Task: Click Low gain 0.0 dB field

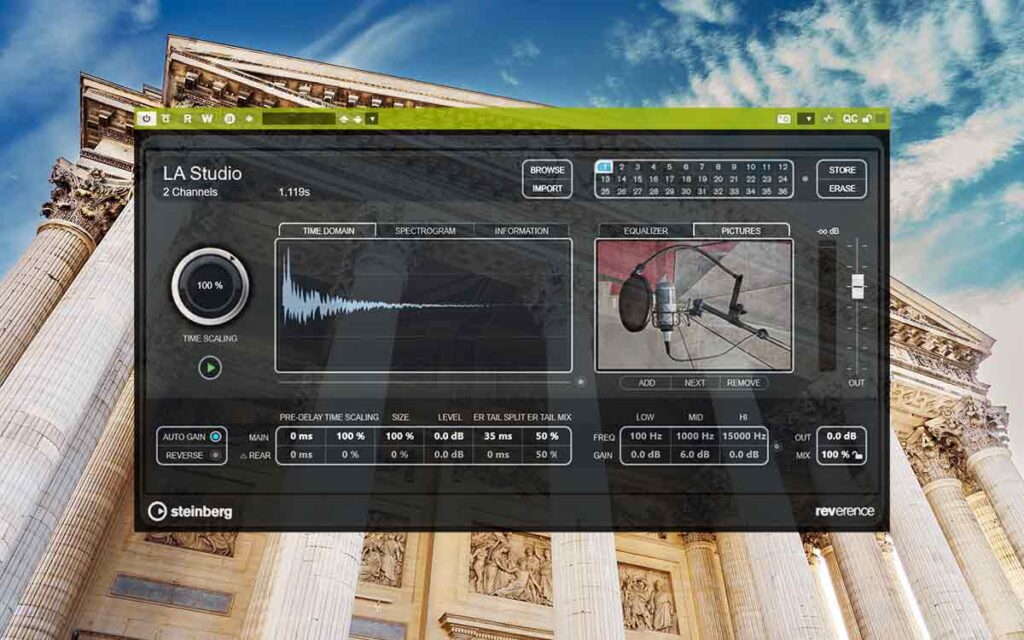Action: [x=645, y=455]
